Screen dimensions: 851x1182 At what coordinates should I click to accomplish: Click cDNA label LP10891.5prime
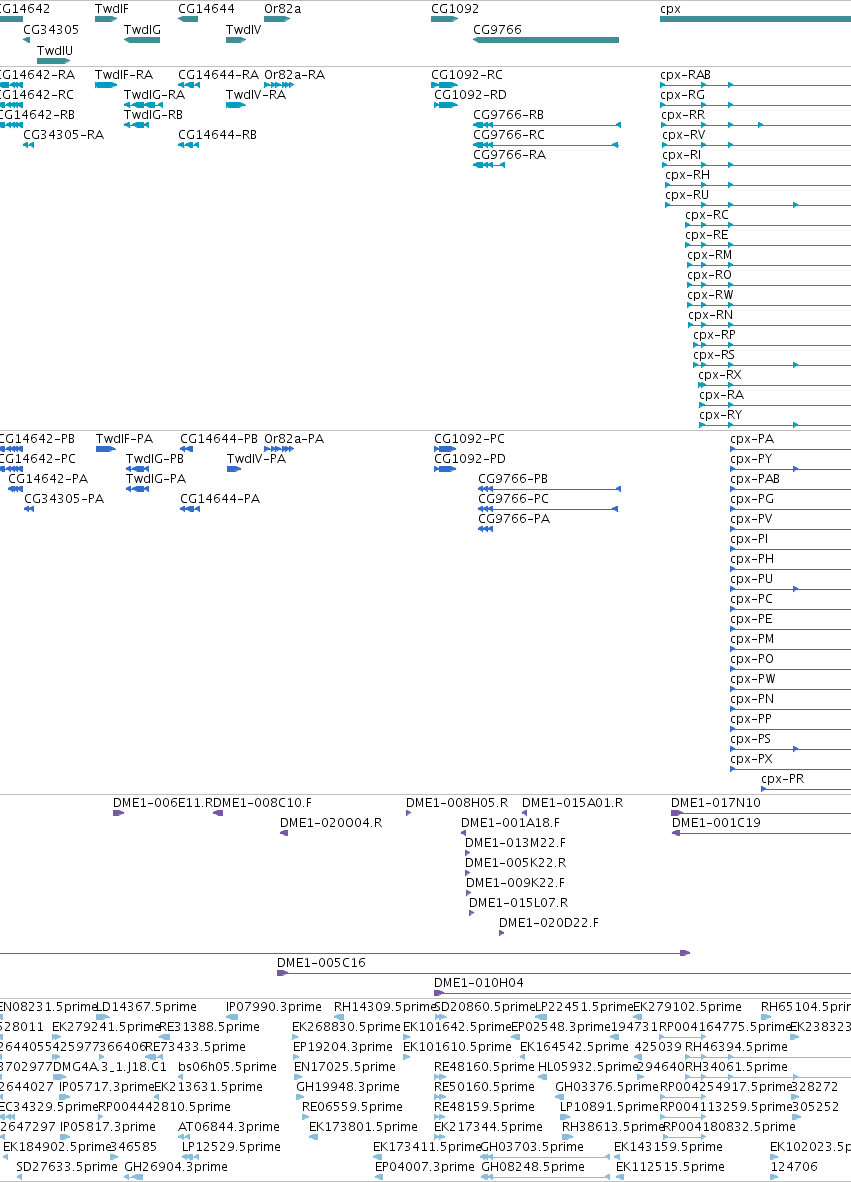pyautogui.click(x=609, y=1107)
